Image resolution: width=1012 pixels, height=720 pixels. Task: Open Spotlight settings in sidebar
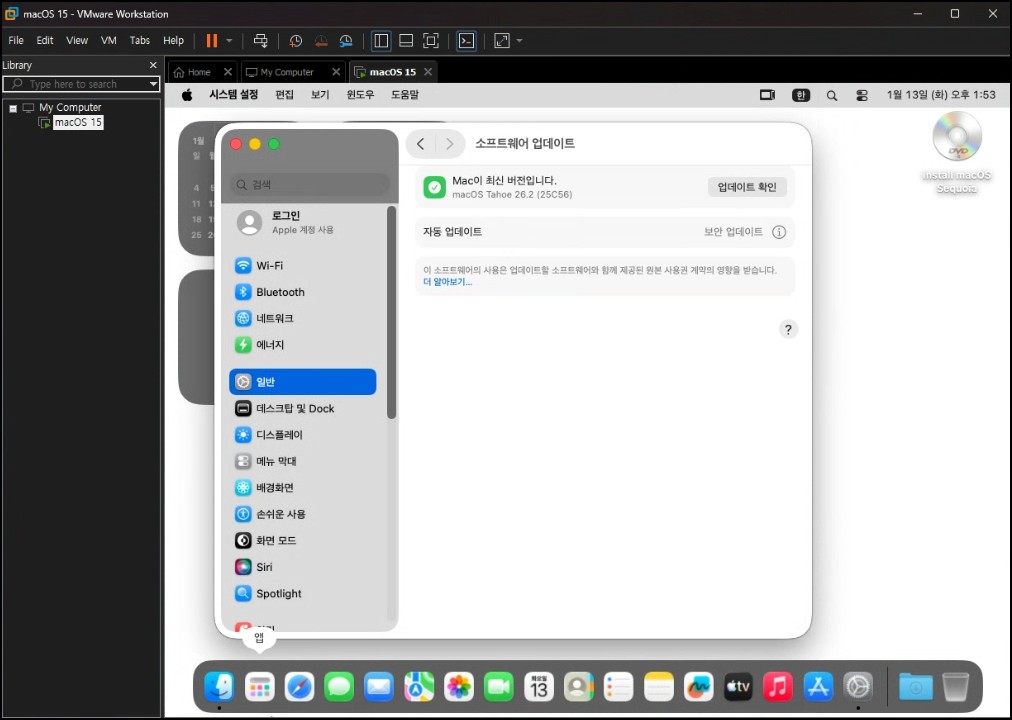click(x=303, y=594)
